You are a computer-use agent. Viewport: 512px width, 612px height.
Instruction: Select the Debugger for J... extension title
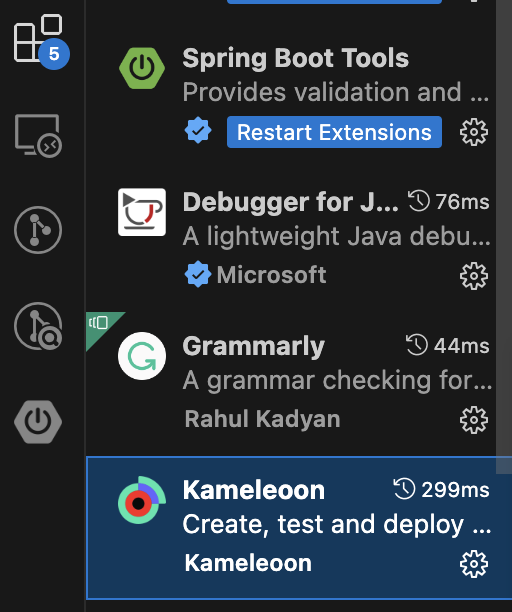[x=290, y=203]
